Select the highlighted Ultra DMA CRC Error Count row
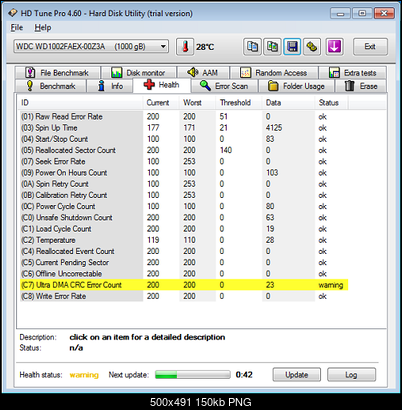 coord(184,285)
